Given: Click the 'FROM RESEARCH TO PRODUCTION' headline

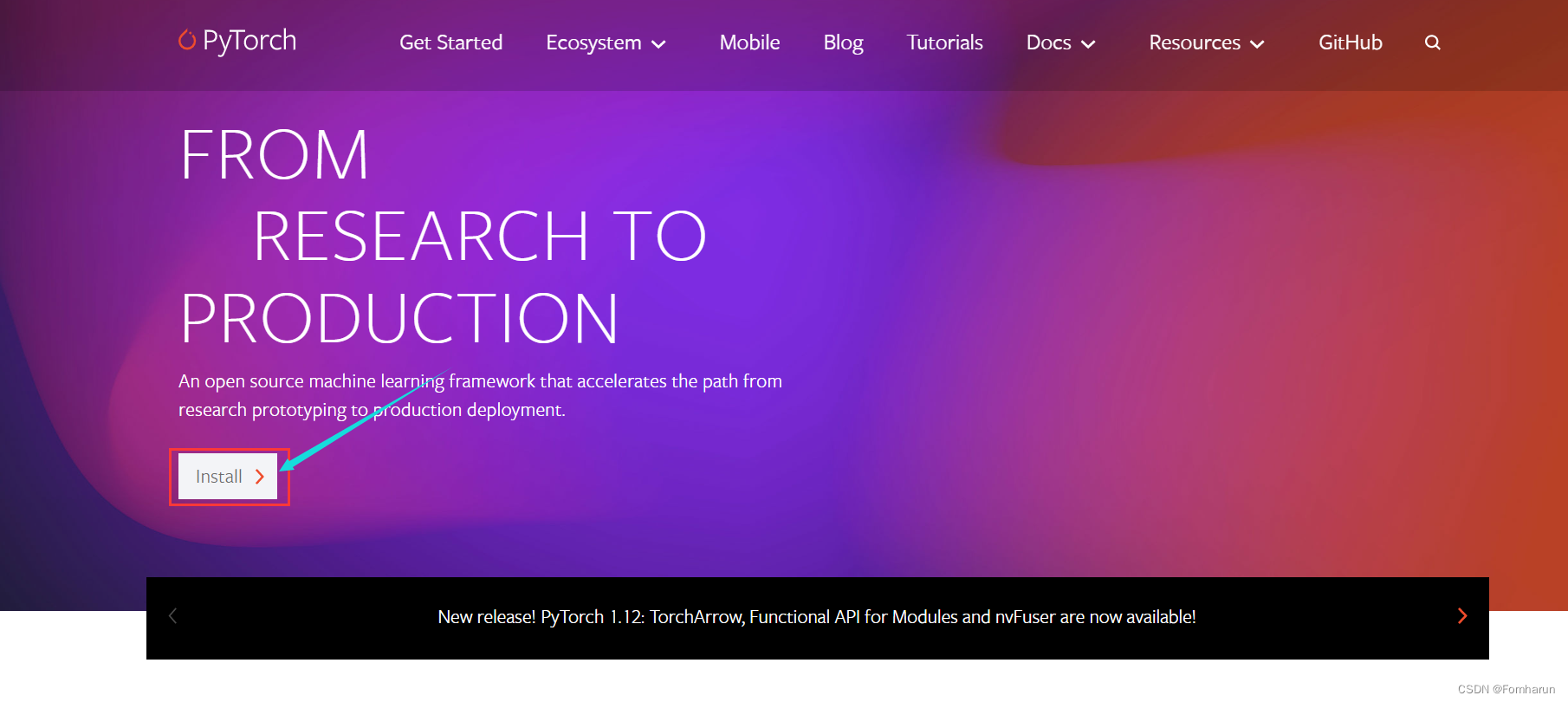Looking at the screenshot, I should pyautogui.click(x=443, y=237).
